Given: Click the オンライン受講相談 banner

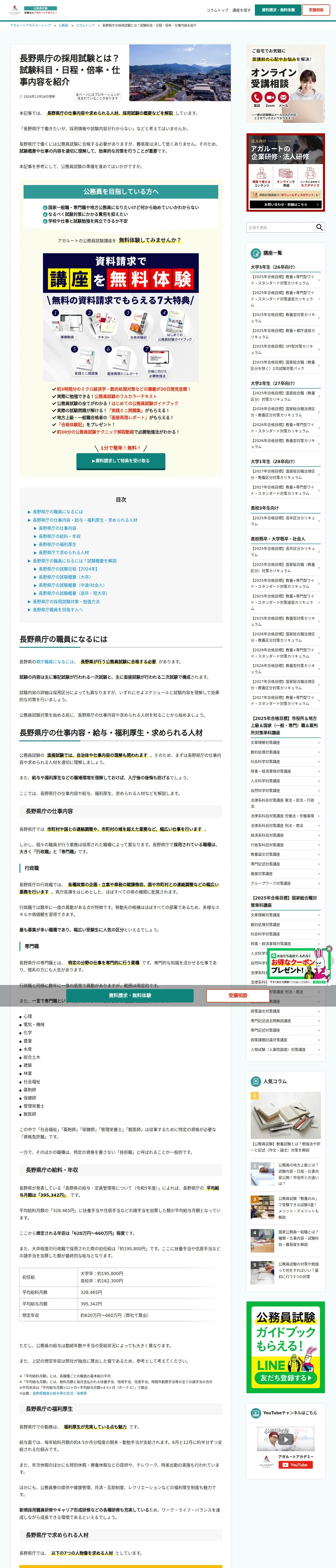Looking at the screenshot, I should point(285,83).
